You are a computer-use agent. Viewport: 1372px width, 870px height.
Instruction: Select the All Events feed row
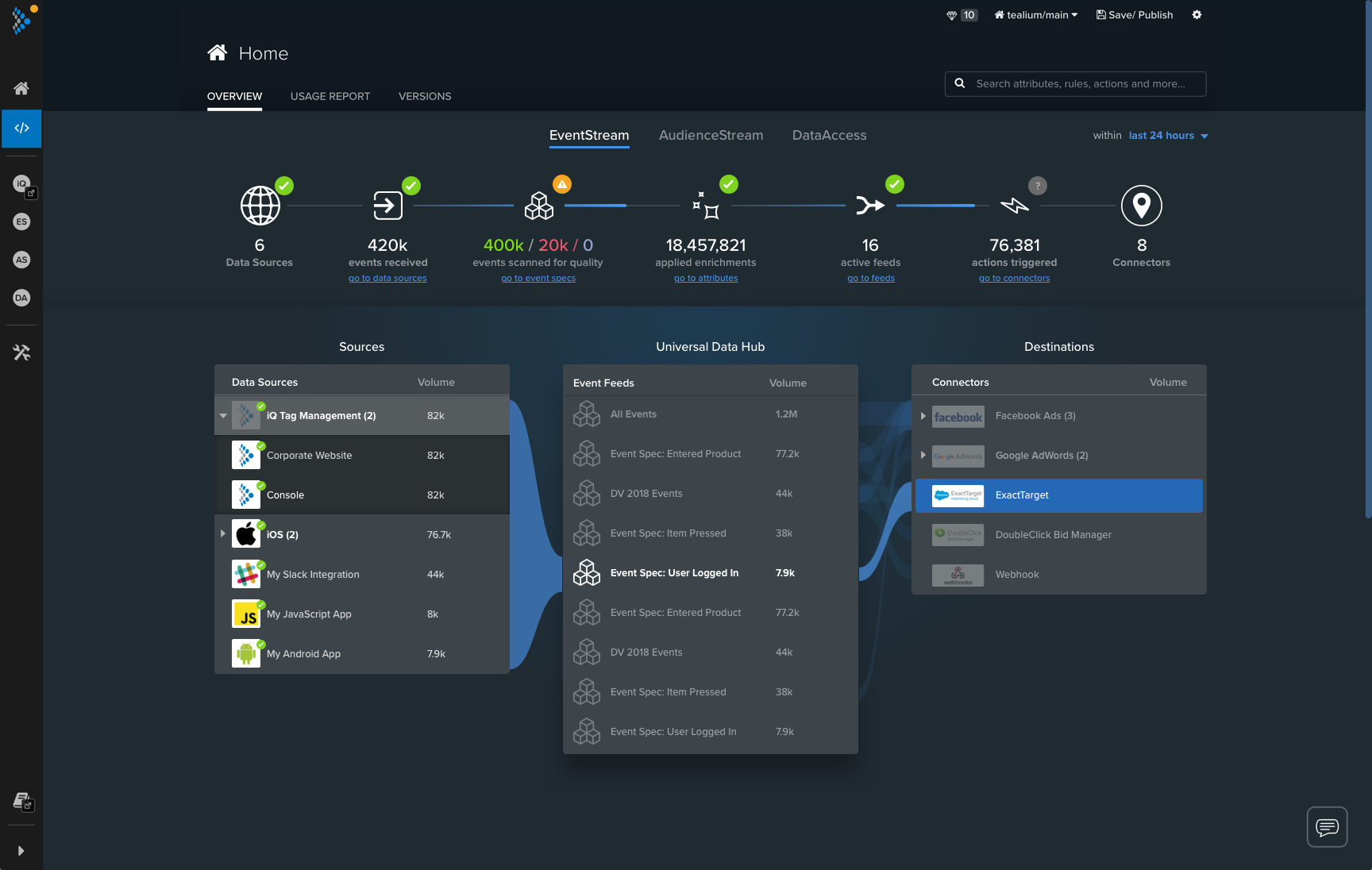711,414
